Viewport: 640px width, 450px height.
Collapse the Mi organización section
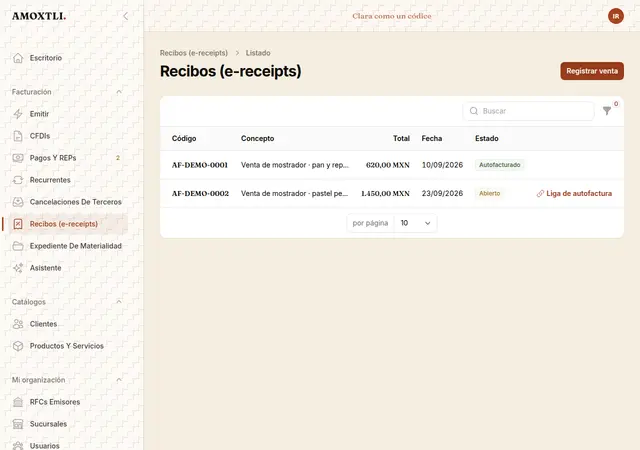(119, 380)
